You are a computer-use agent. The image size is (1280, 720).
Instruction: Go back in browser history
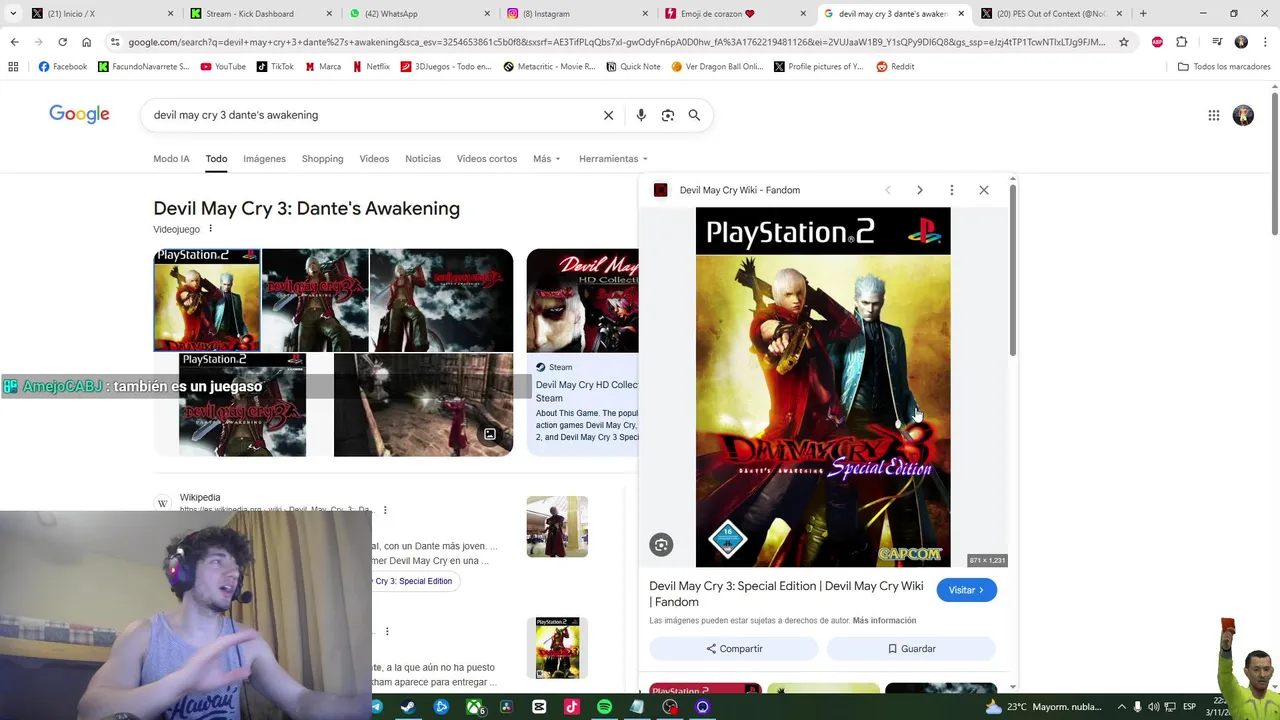click(14, 42)
